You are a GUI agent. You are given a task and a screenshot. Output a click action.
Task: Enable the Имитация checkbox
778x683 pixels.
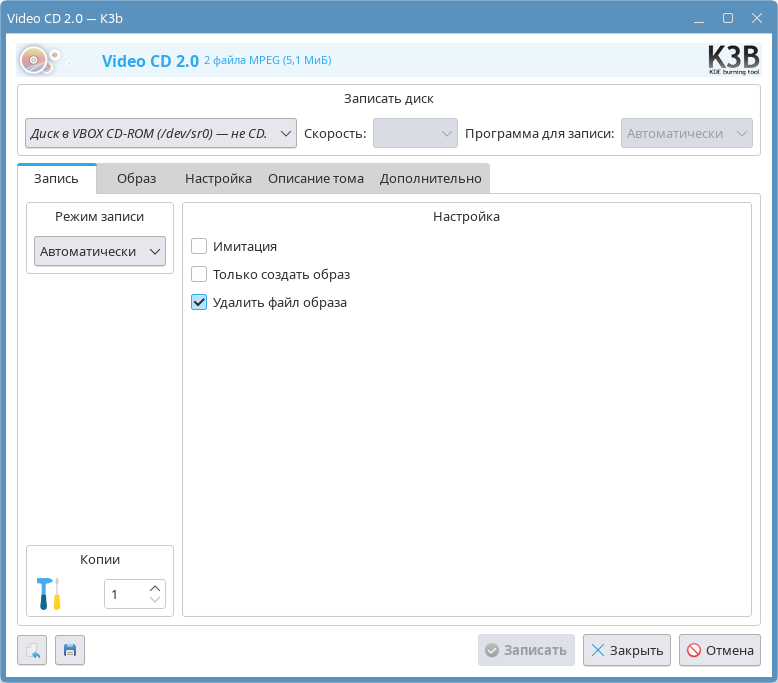(x=199, y=246)
